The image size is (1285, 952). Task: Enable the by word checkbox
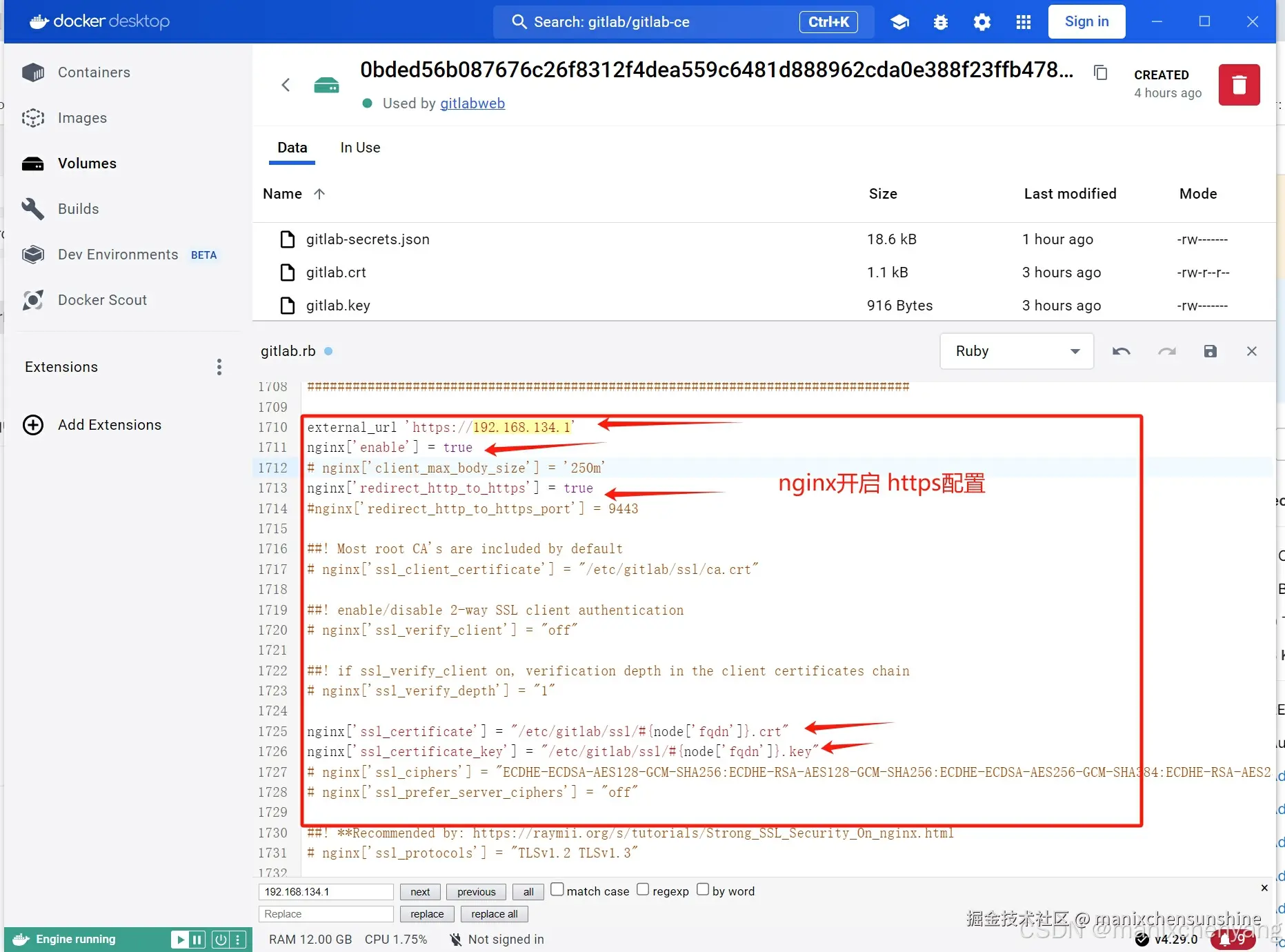coord(703,890)
